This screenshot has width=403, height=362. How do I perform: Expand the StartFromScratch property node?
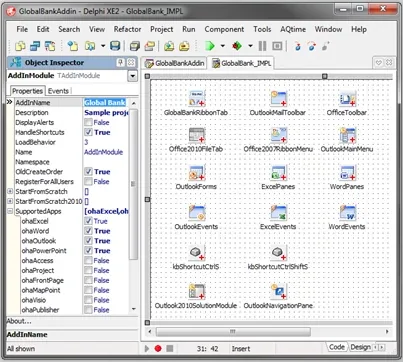pyautogui.click(x=10, y=191)
